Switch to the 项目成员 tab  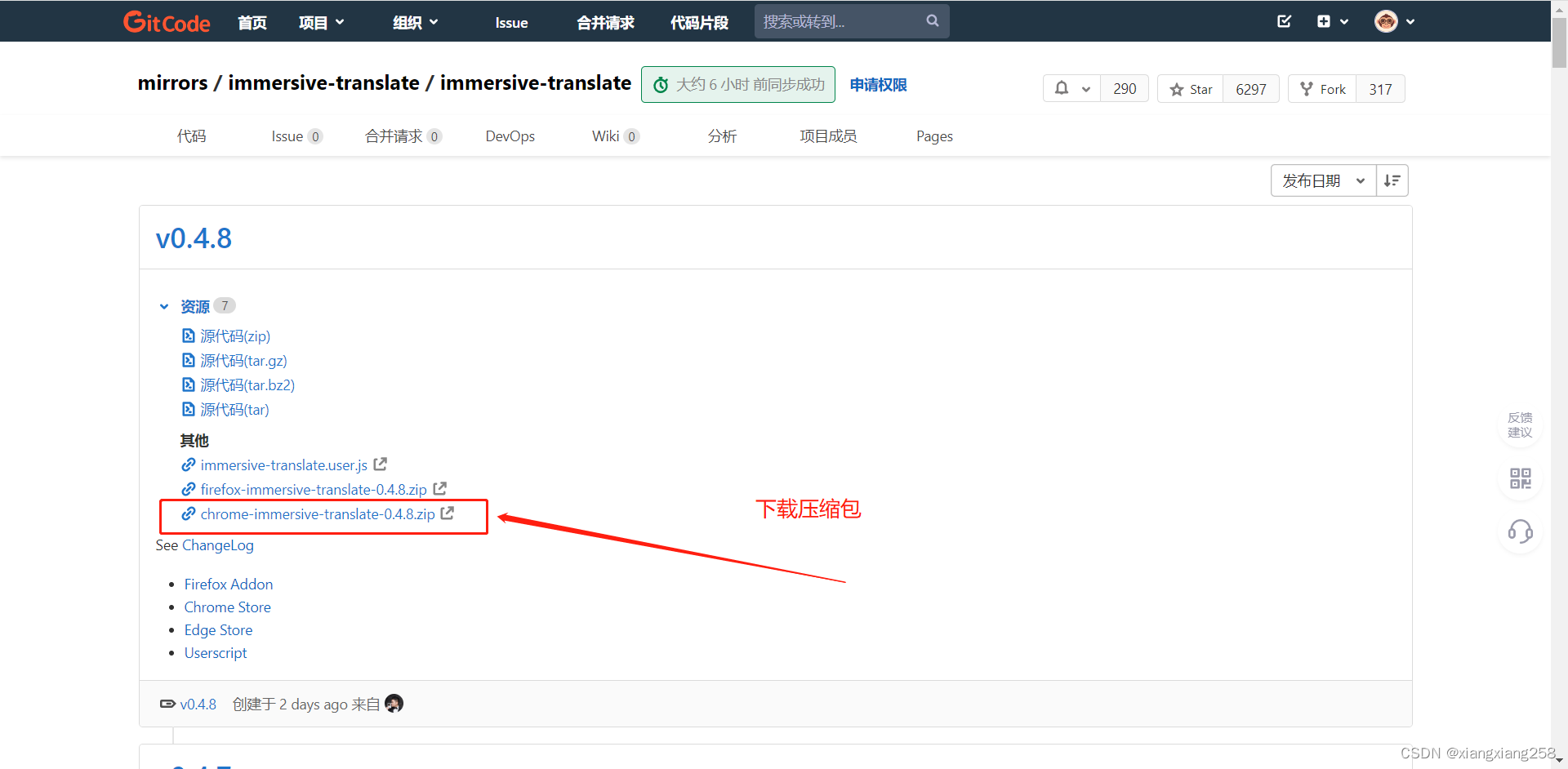click(828, 136)
